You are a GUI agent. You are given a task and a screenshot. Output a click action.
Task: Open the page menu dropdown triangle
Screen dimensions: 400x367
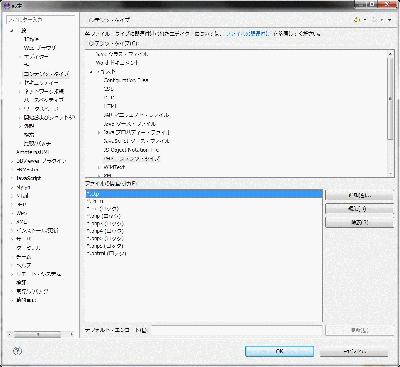click(x=390, y=20)
